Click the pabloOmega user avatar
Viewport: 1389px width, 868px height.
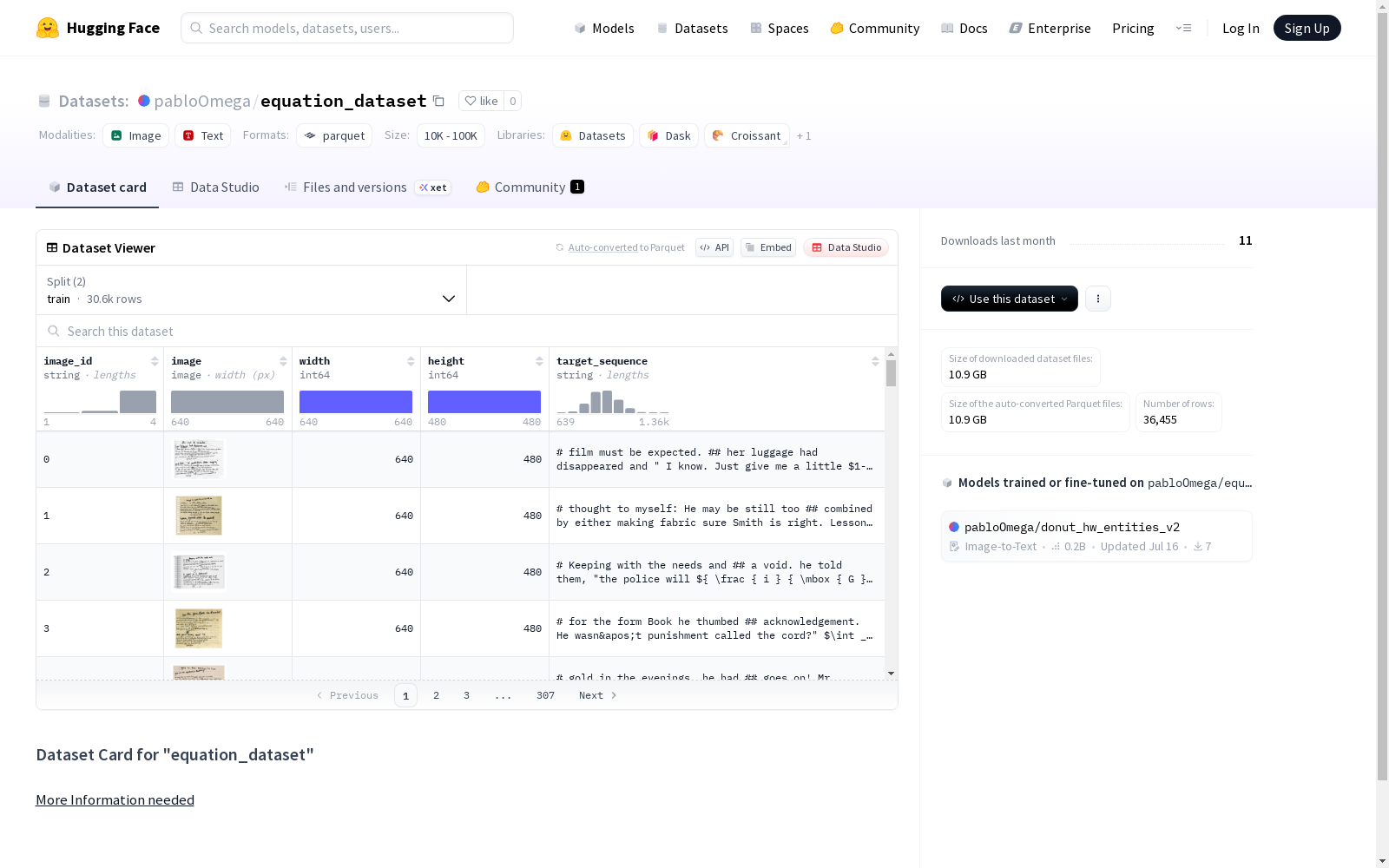click(x=144, y=101)
